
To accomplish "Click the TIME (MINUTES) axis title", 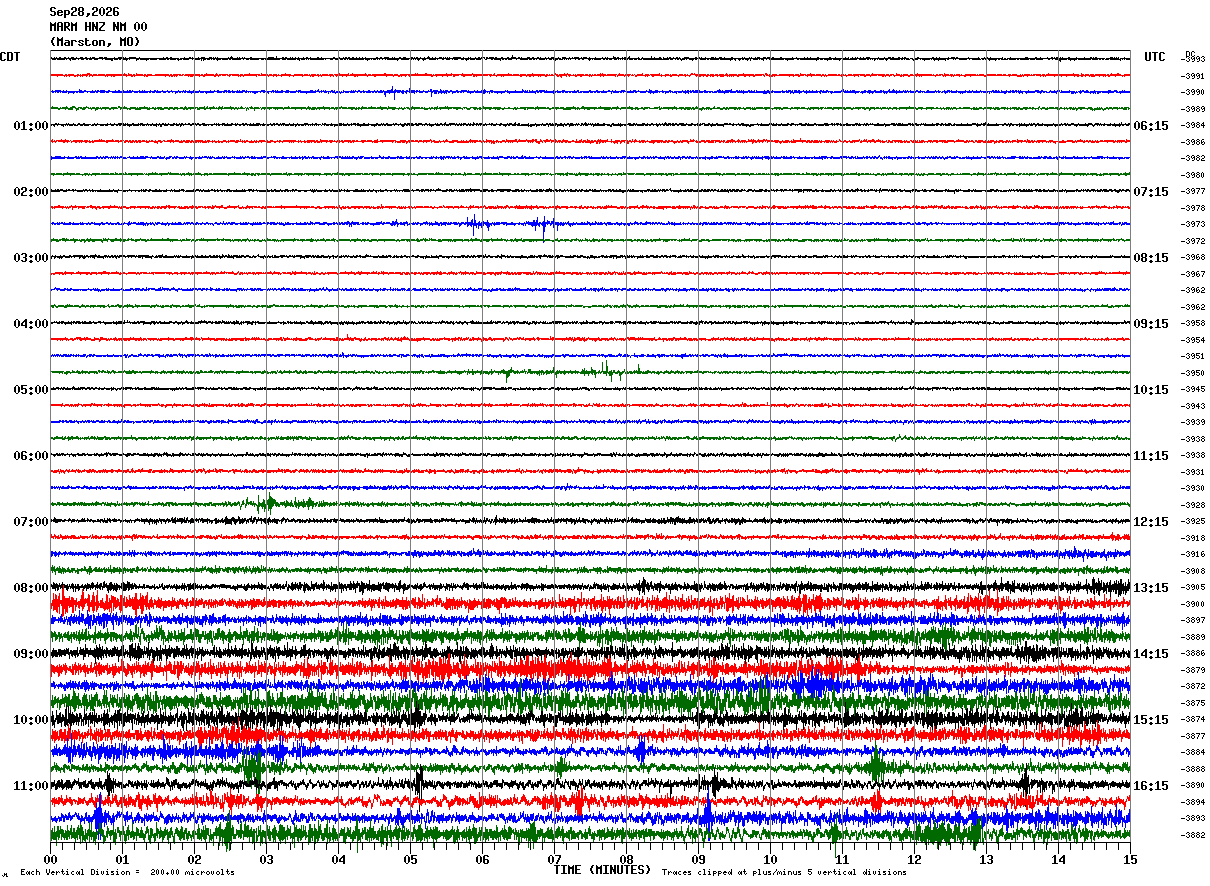I will click(602, 870).
